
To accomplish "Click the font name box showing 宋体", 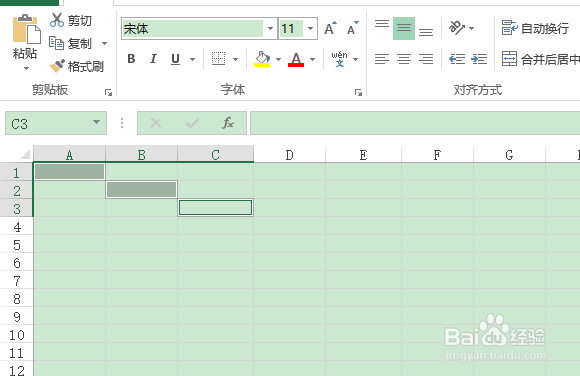I will 192,28.
